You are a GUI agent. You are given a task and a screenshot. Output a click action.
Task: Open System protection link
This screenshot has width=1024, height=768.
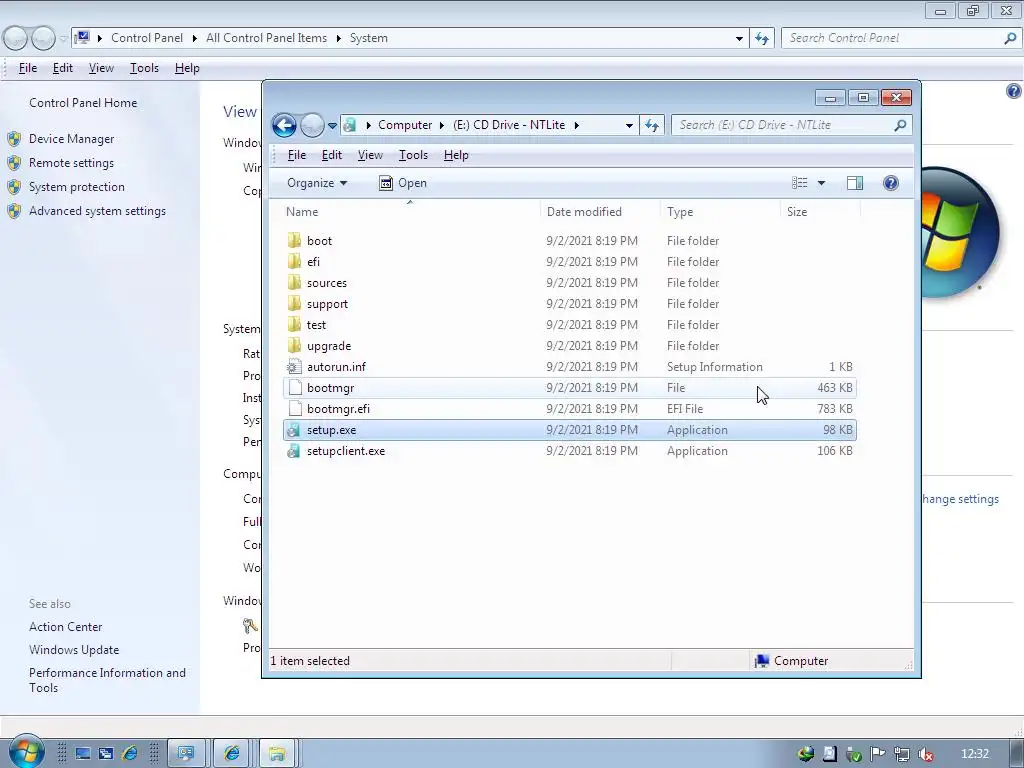(x=76, y=187)
